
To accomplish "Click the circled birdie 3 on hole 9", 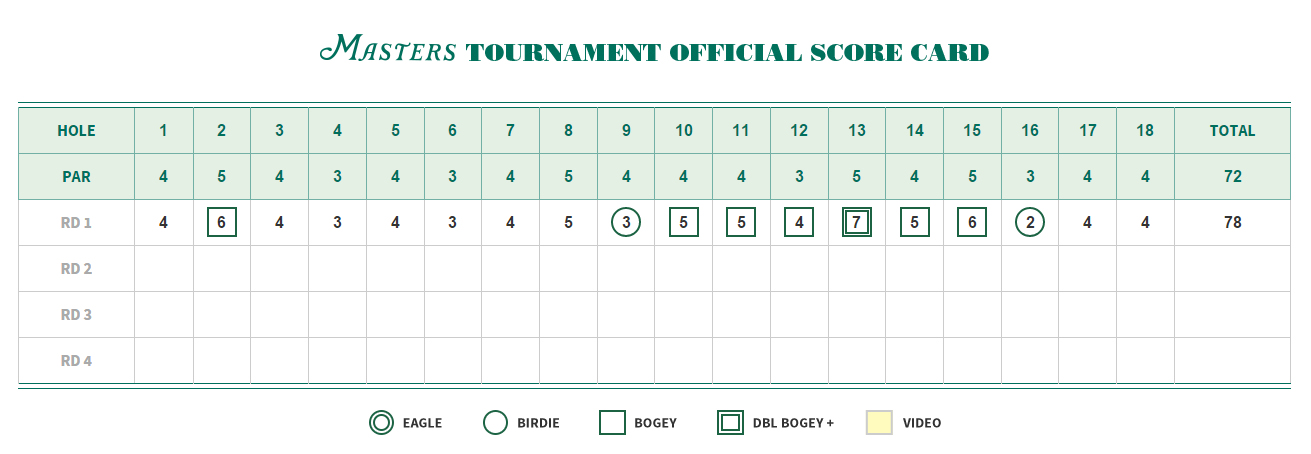I will coord(625,223).
